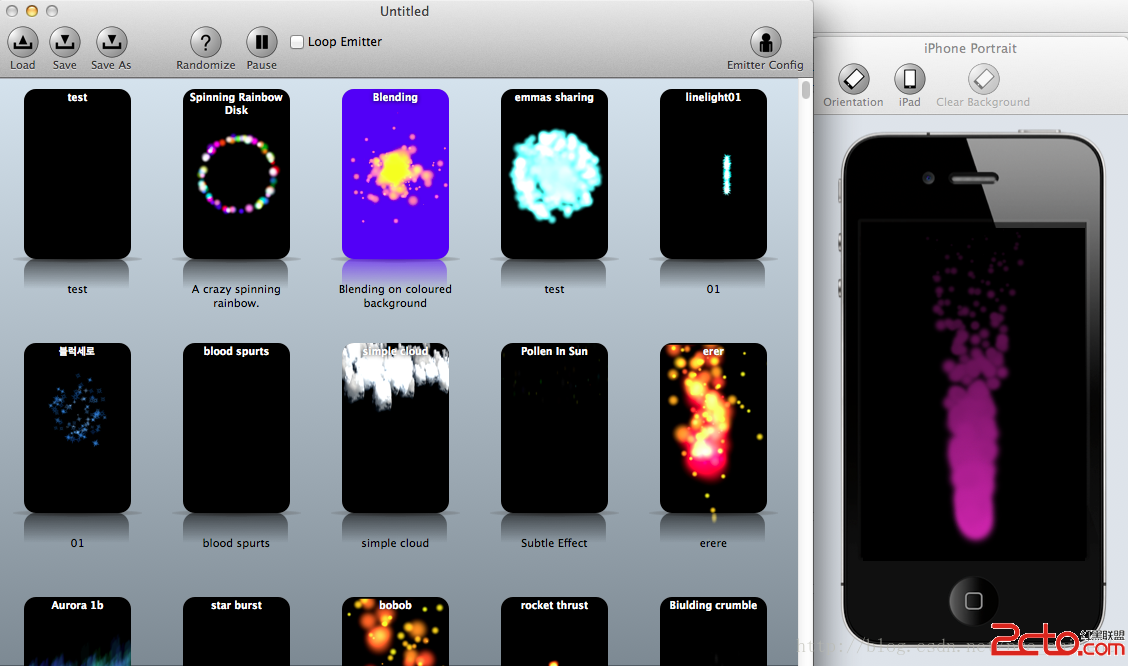
Task: Randomize the emitter with question-mark icon
Action: (205, 42)
